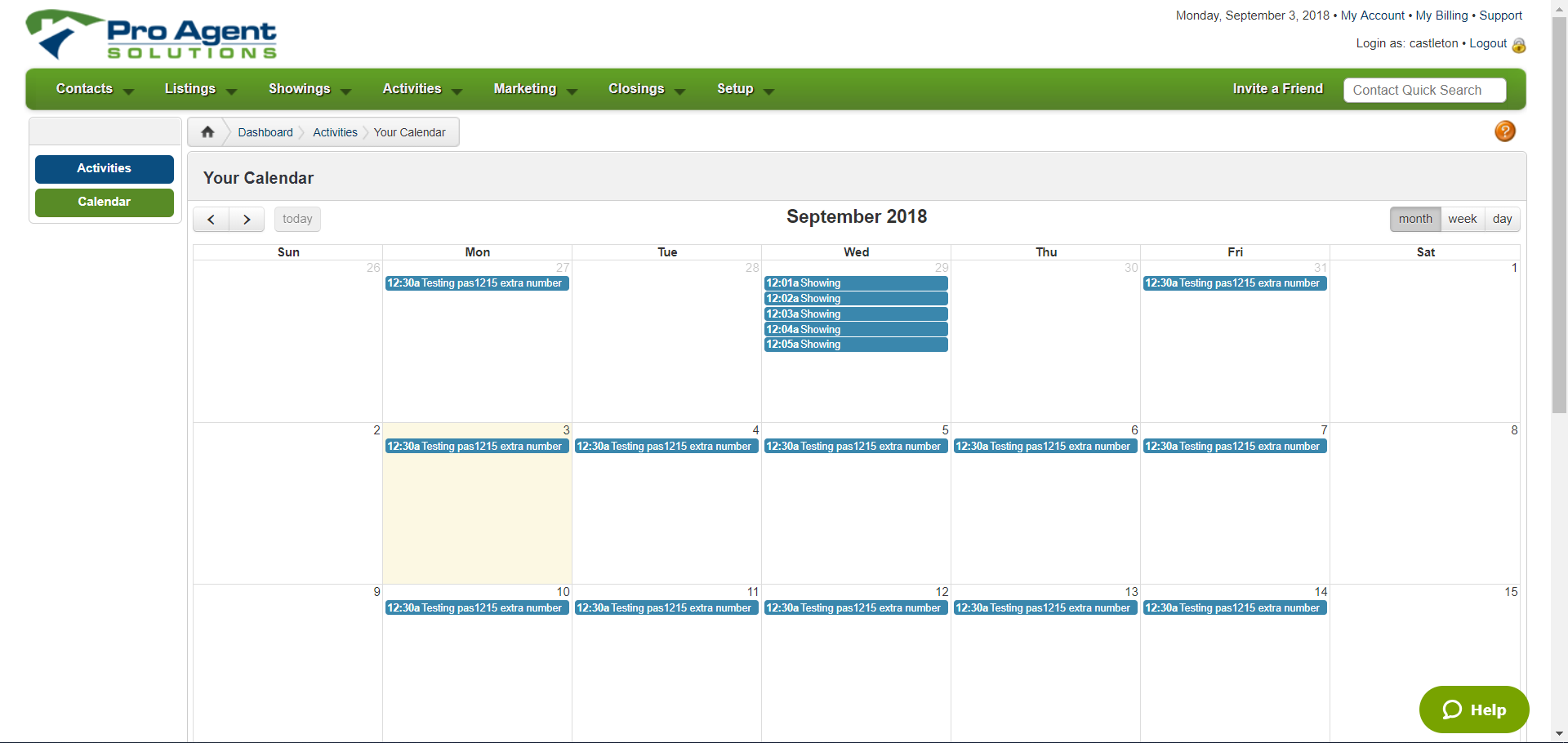Open the Calendar sidebar button
Screen dimensions: 1568x743
(x=105, y=202)
